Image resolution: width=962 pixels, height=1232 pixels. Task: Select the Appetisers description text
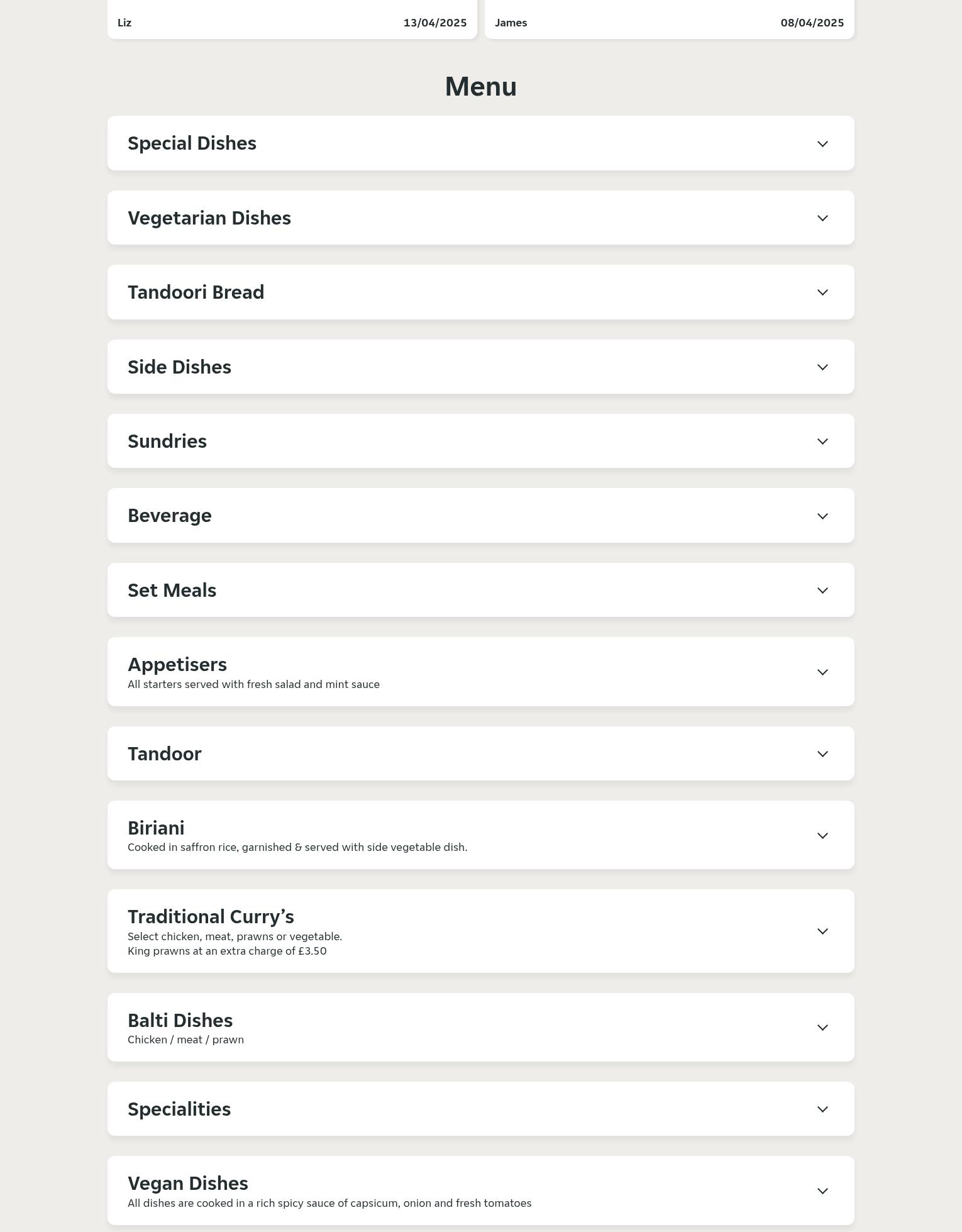tap(253, 684)
